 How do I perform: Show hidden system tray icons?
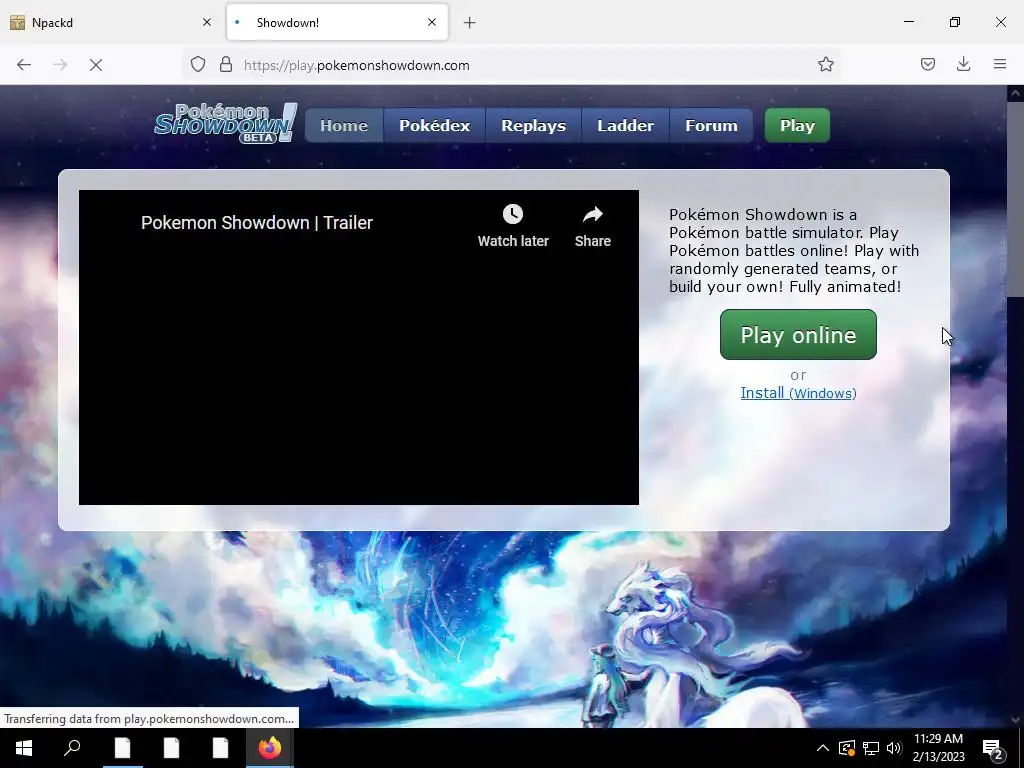coord(823,748)
